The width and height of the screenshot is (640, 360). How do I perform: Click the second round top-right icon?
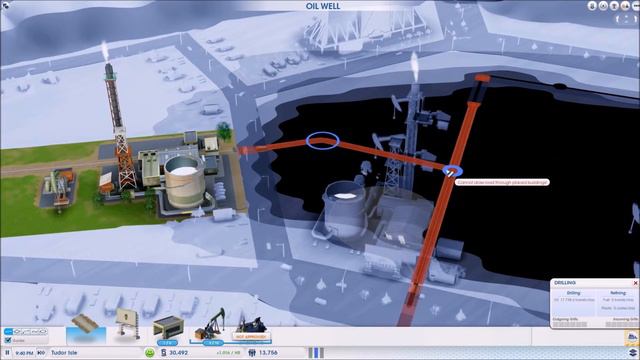pyautogui.click(x=603, y=6)
